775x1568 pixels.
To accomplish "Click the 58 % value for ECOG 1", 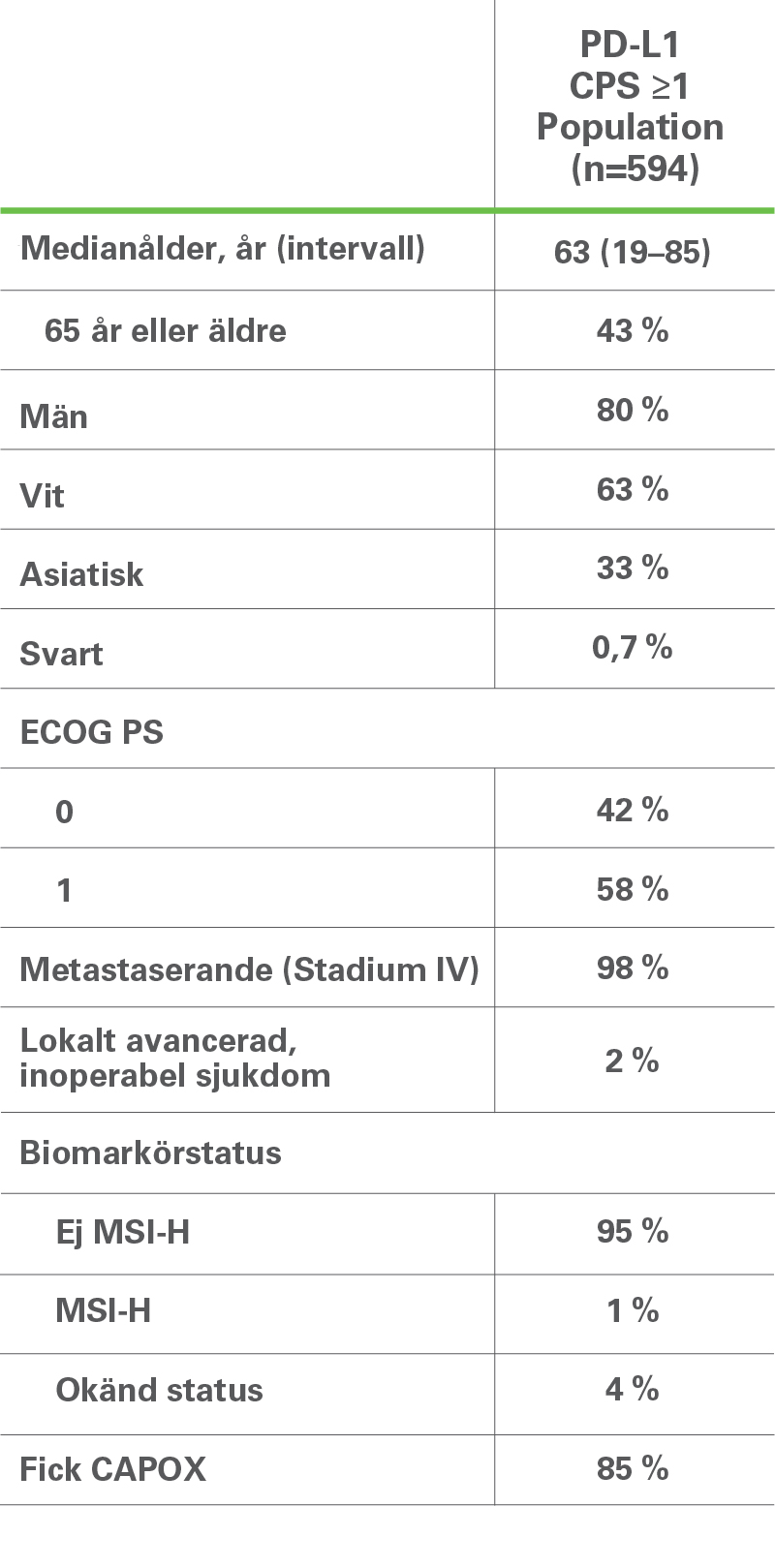I will pyautogui.click(x=633, y=888).
